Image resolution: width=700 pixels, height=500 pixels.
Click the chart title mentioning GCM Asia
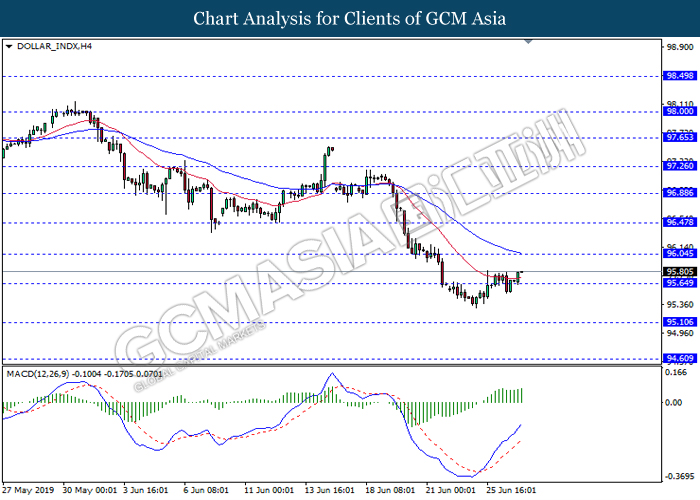[x=349, y=18]
